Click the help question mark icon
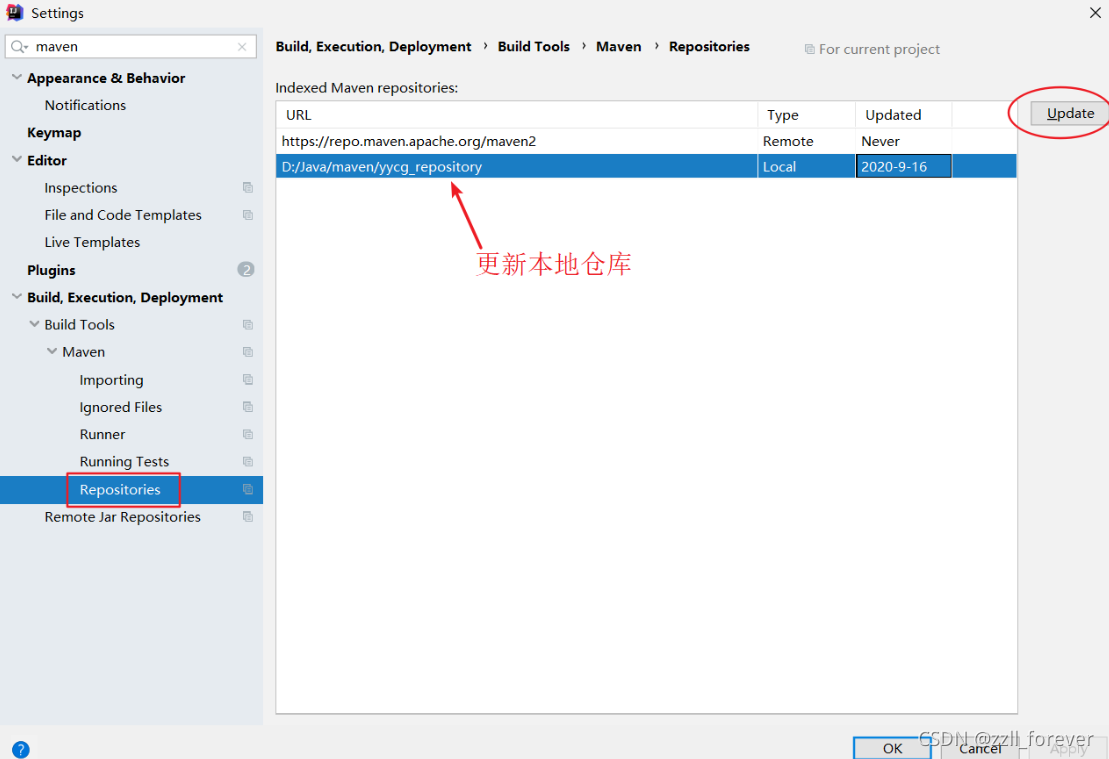 pyautogui.click(x=21, y=749)
